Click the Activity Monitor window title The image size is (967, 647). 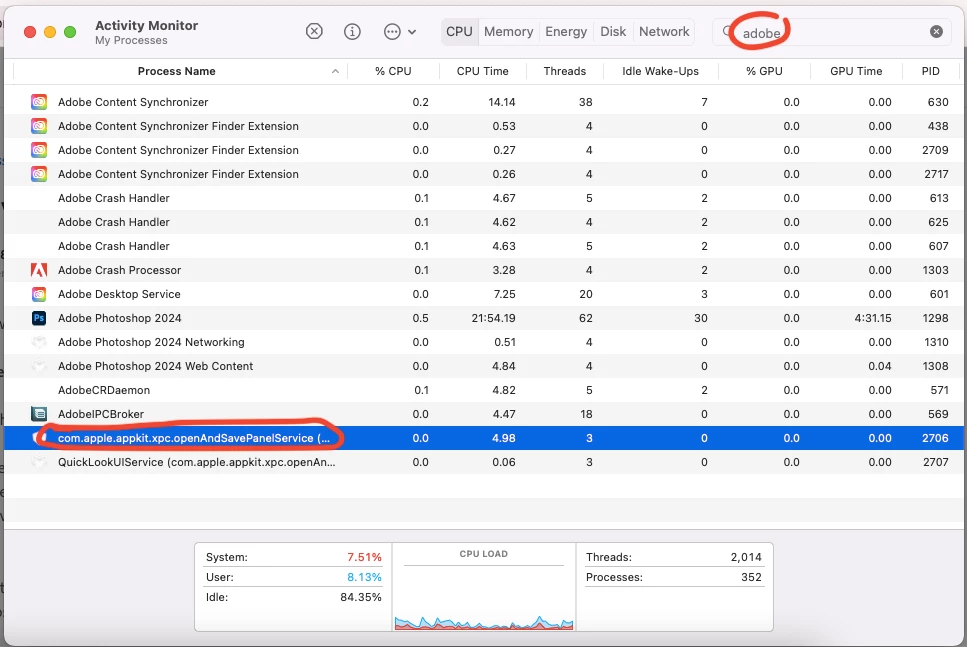[x=146, y=25]
